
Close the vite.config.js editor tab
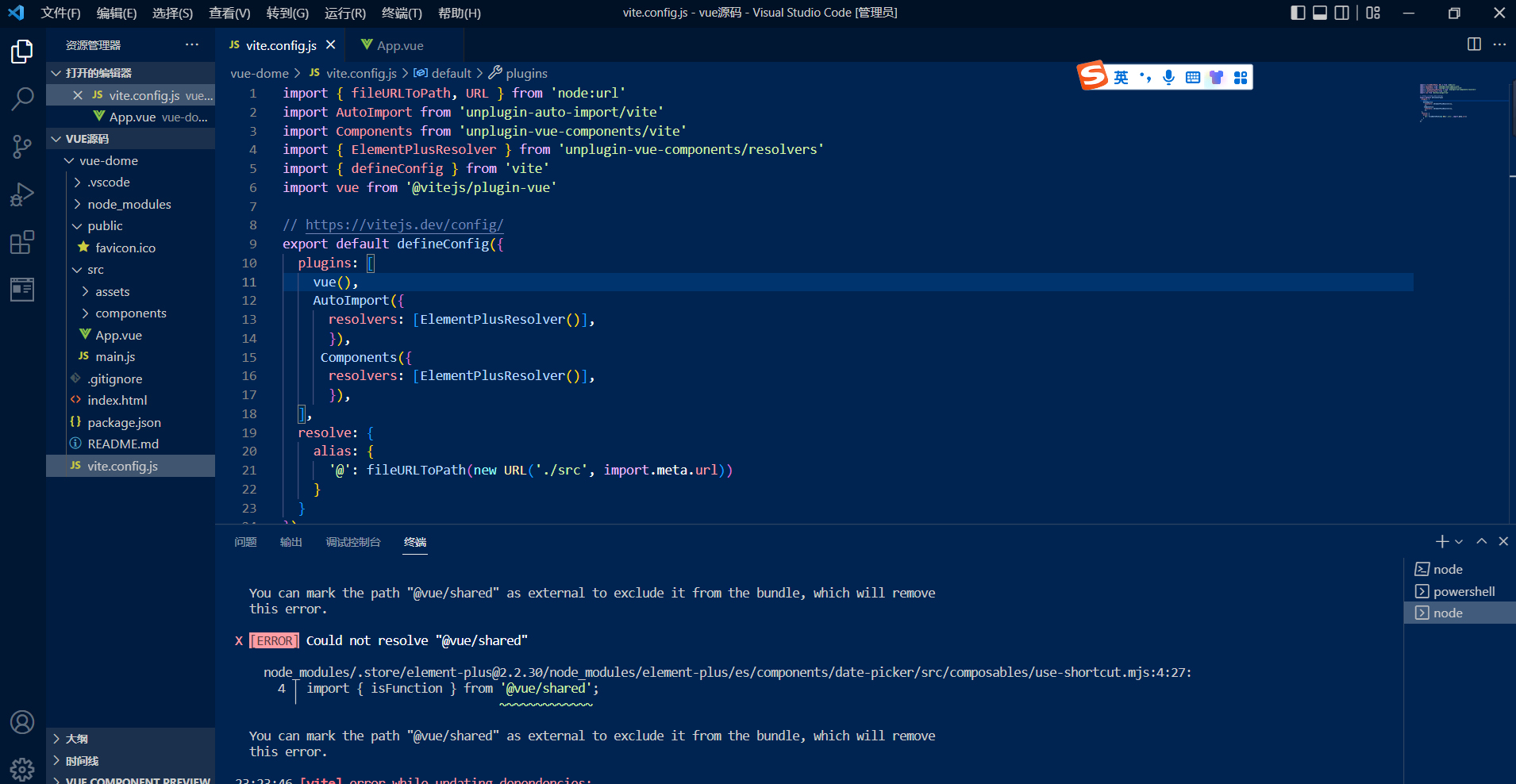pyautogui.click(x=331, y=45)
